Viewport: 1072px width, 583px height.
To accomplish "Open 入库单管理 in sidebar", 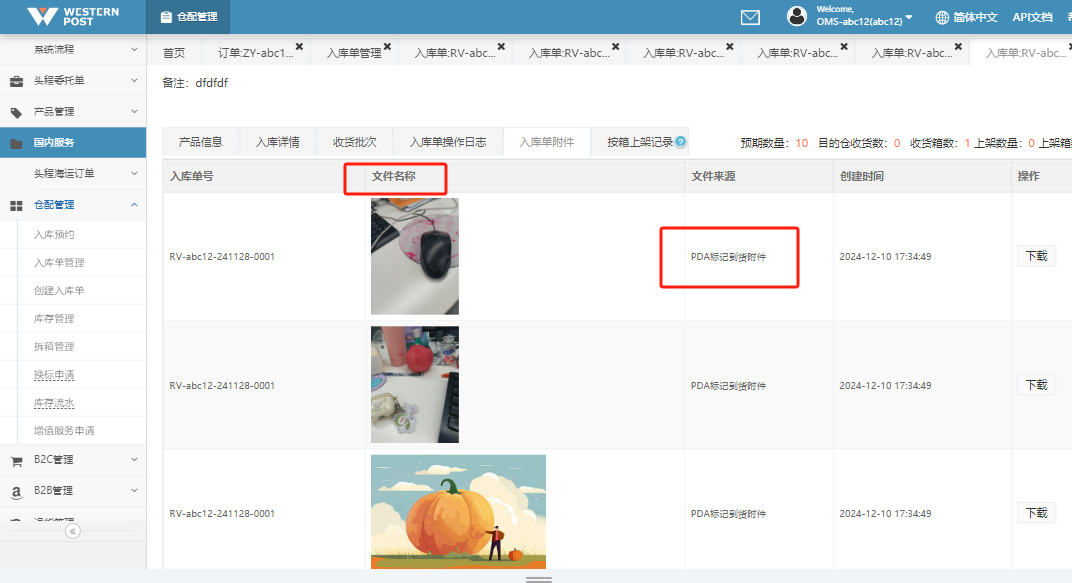I will 59,262.
